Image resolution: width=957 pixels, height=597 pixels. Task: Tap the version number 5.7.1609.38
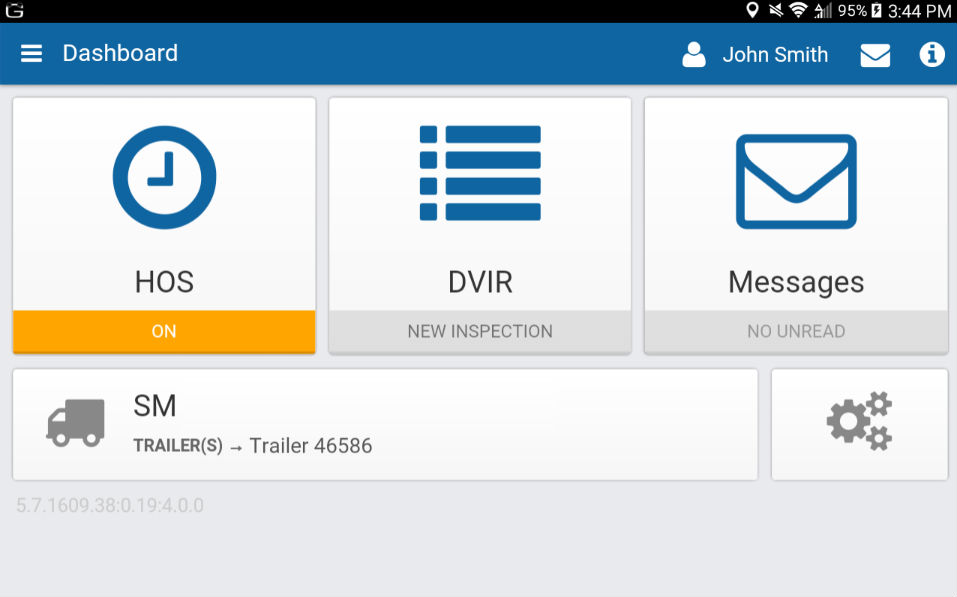point(110,505)
